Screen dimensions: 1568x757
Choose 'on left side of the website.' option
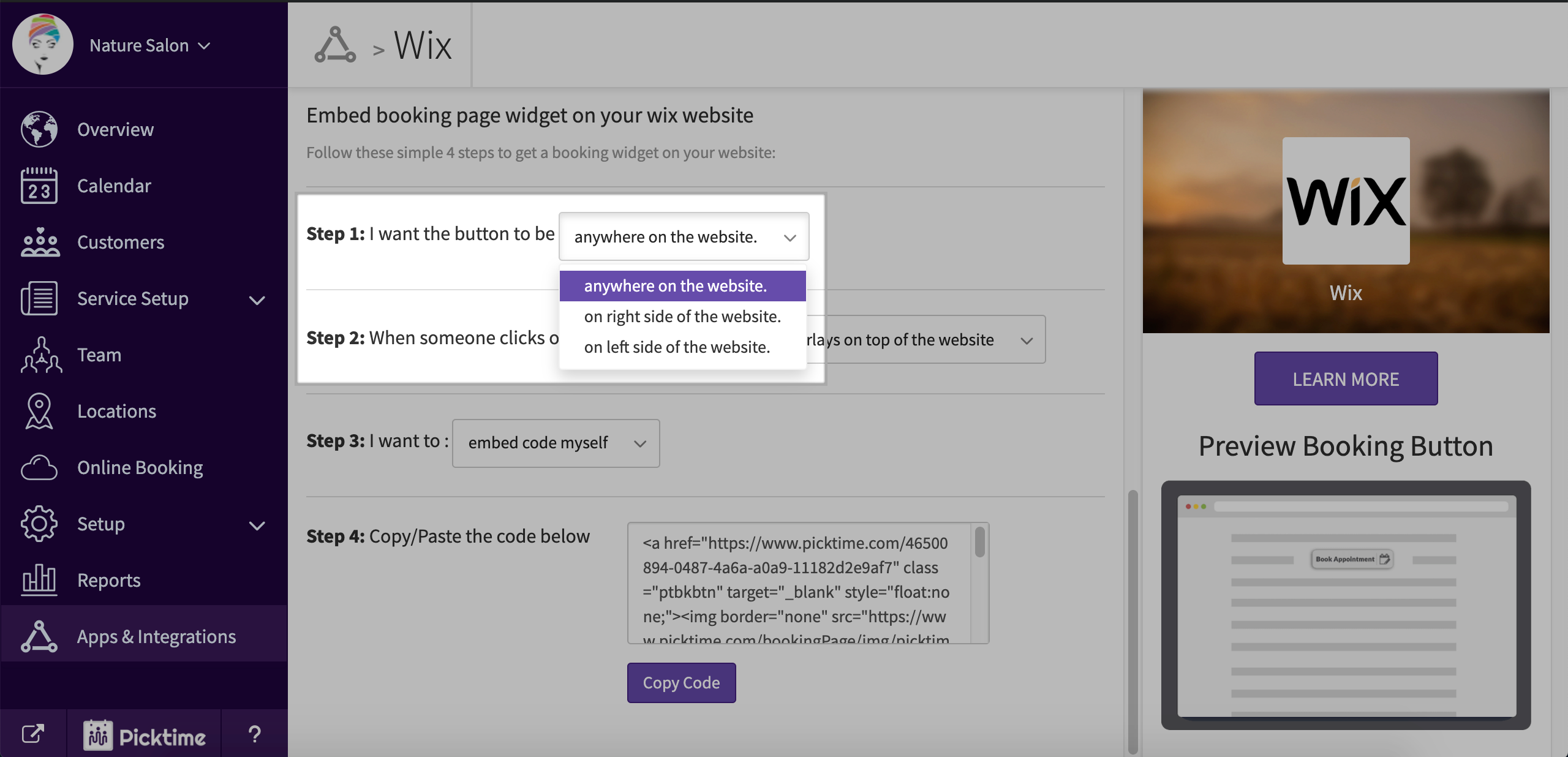point(677,347)
